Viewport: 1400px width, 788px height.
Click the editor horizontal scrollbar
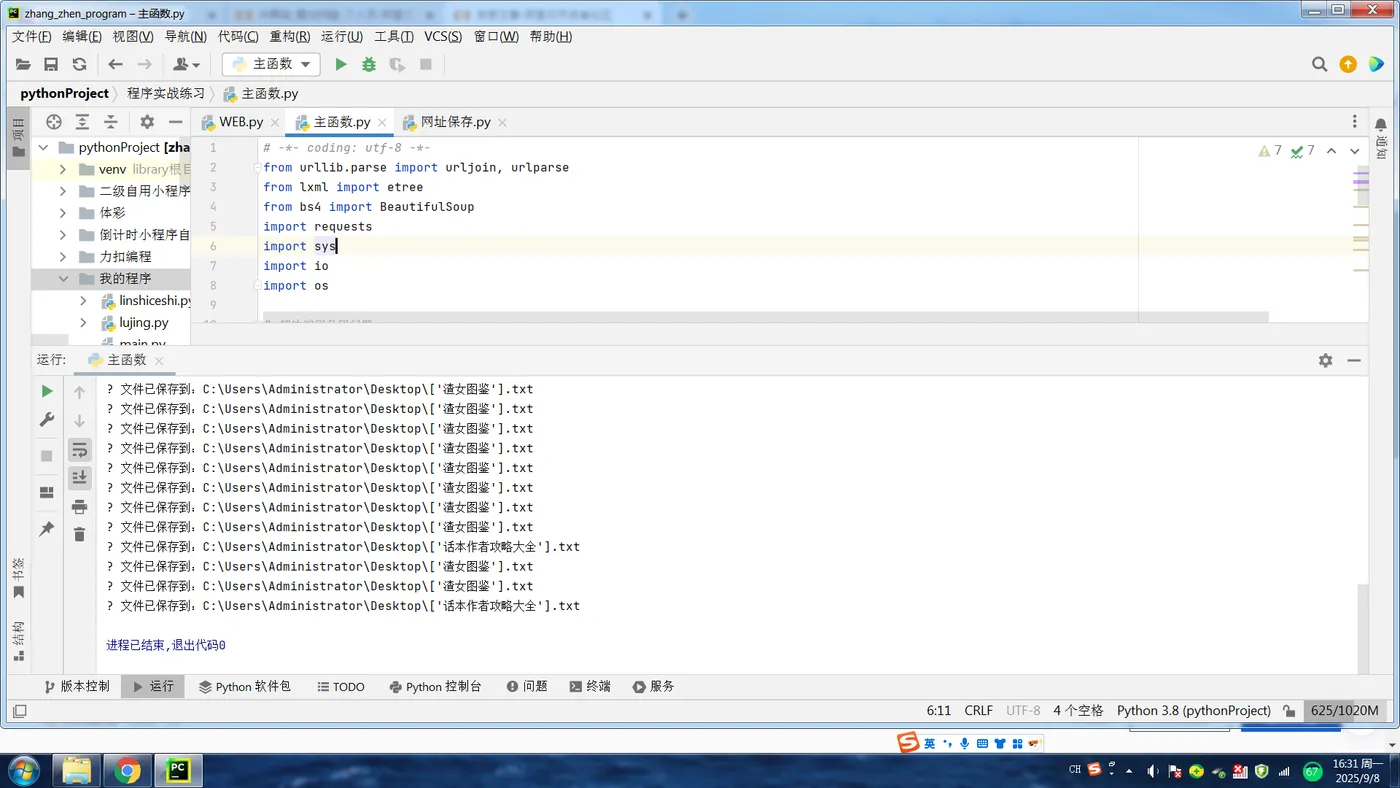pos(764,317)
